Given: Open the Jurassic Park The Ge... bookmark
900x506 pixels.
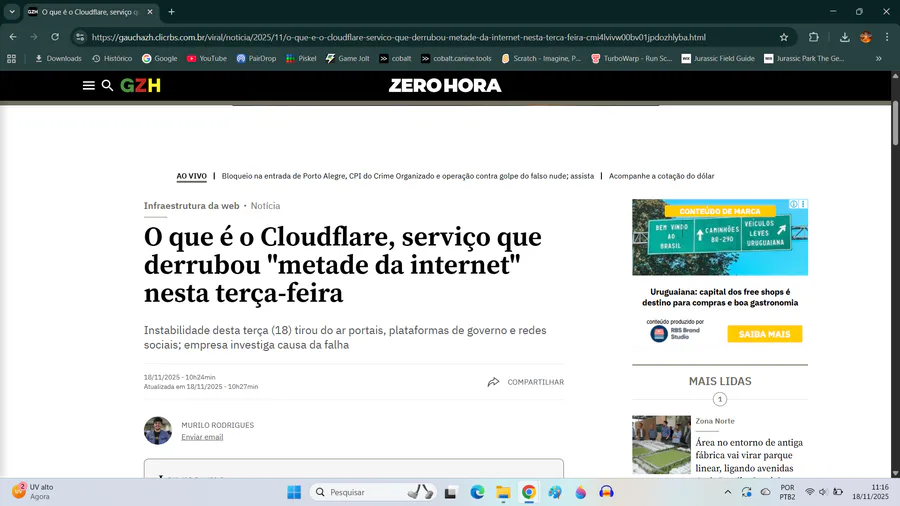Looking at the screenshot, I should (804, 59).
